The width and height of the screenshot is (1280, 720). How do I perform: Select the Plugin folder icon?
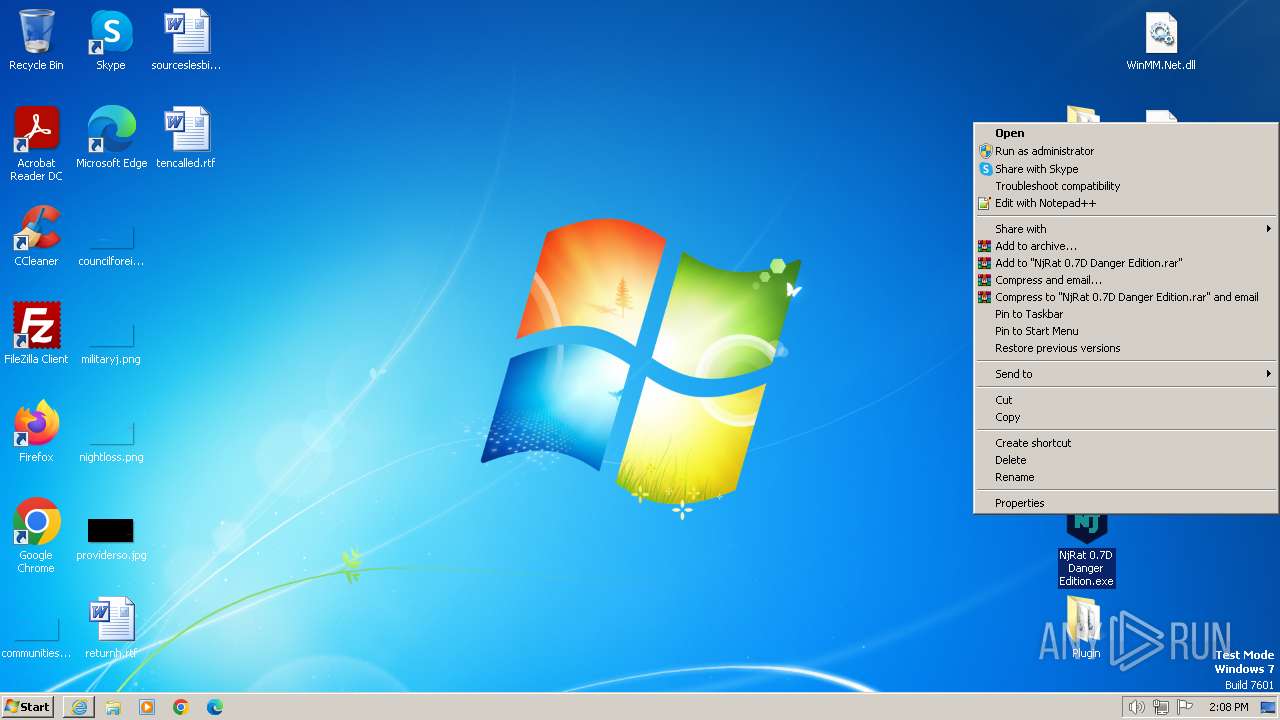[x=1086, y=628]
